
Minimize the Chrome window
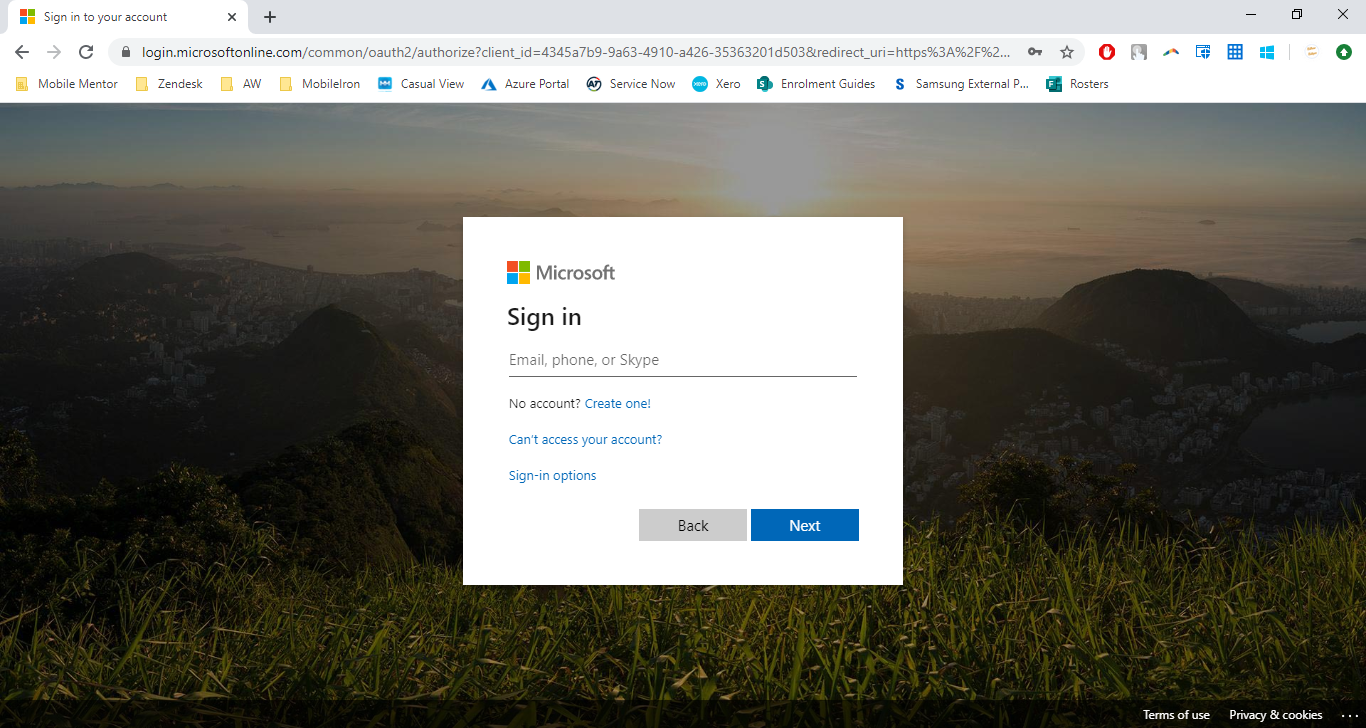[1252, 14]
